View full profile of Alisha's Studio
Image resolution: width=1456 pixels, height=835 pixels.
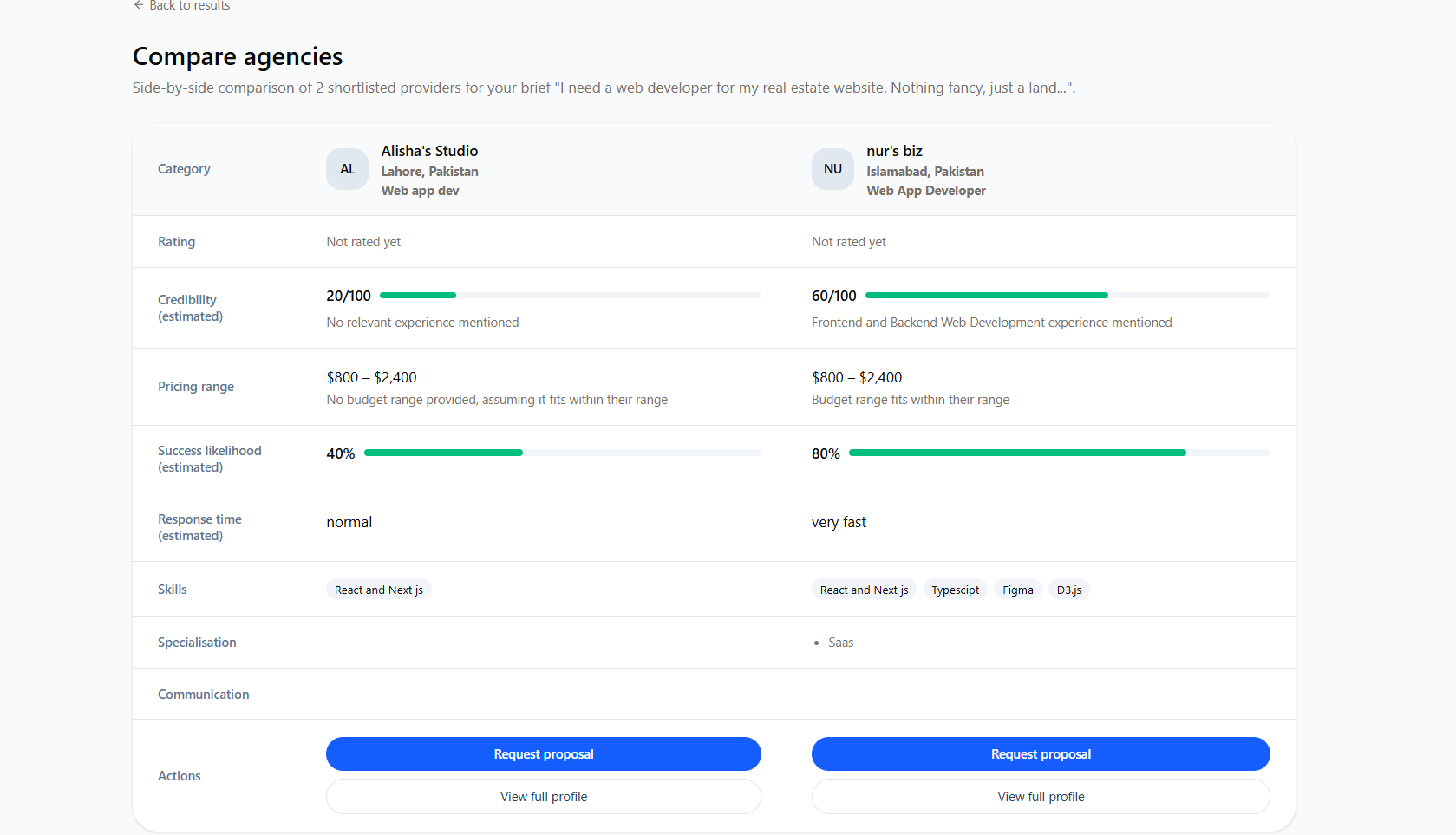pyautogui.click(x=543, y=796)
